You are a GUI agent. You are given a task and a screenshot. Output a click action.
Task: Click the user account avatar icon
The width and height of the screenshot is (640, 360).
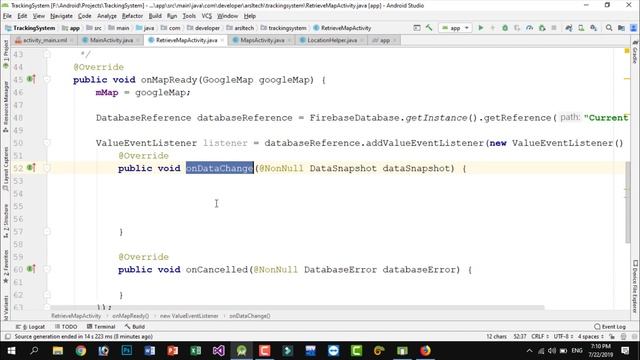click(x=633, y=28)
